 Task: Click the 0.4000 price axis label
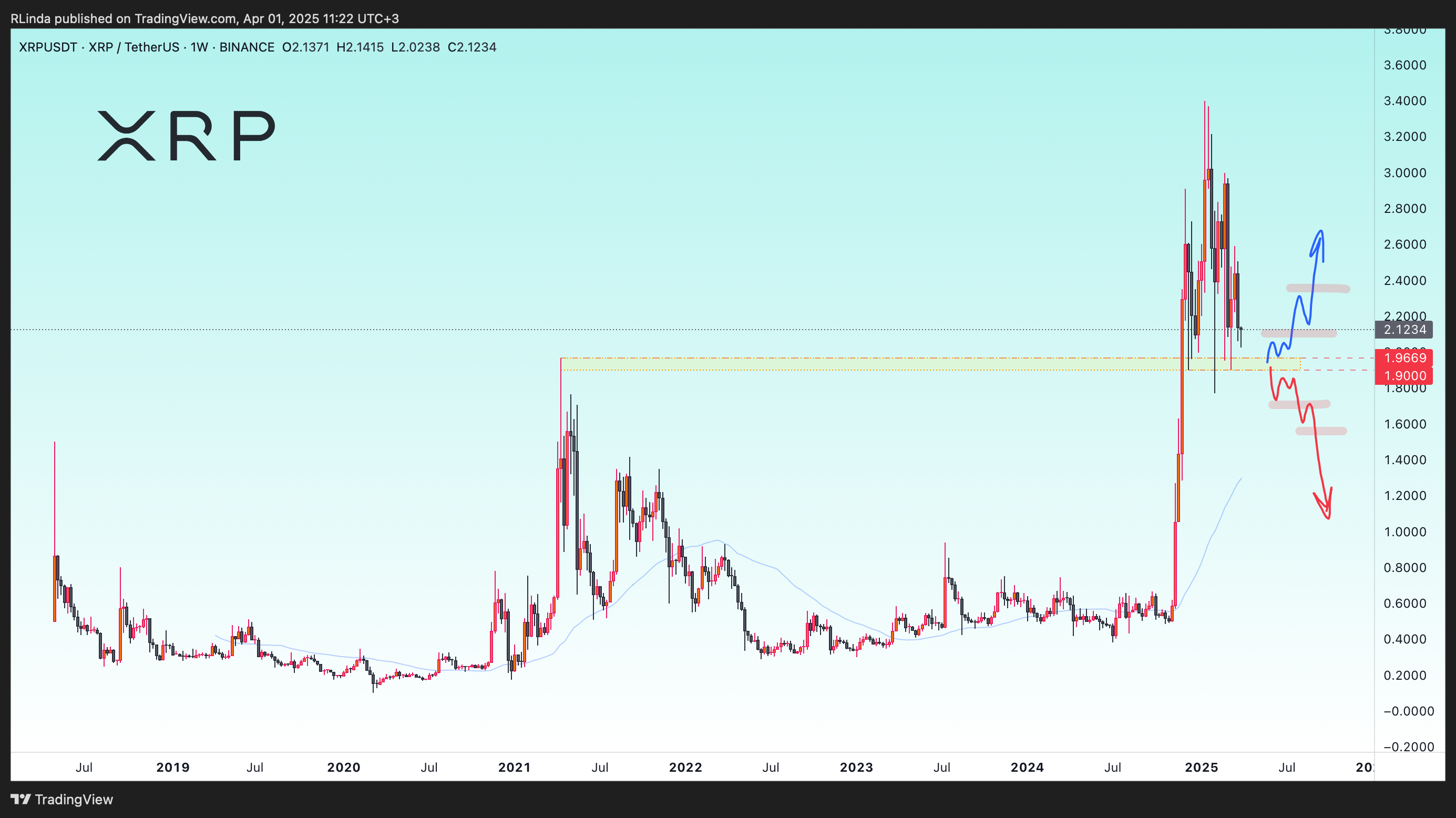tap(1404, 639)
